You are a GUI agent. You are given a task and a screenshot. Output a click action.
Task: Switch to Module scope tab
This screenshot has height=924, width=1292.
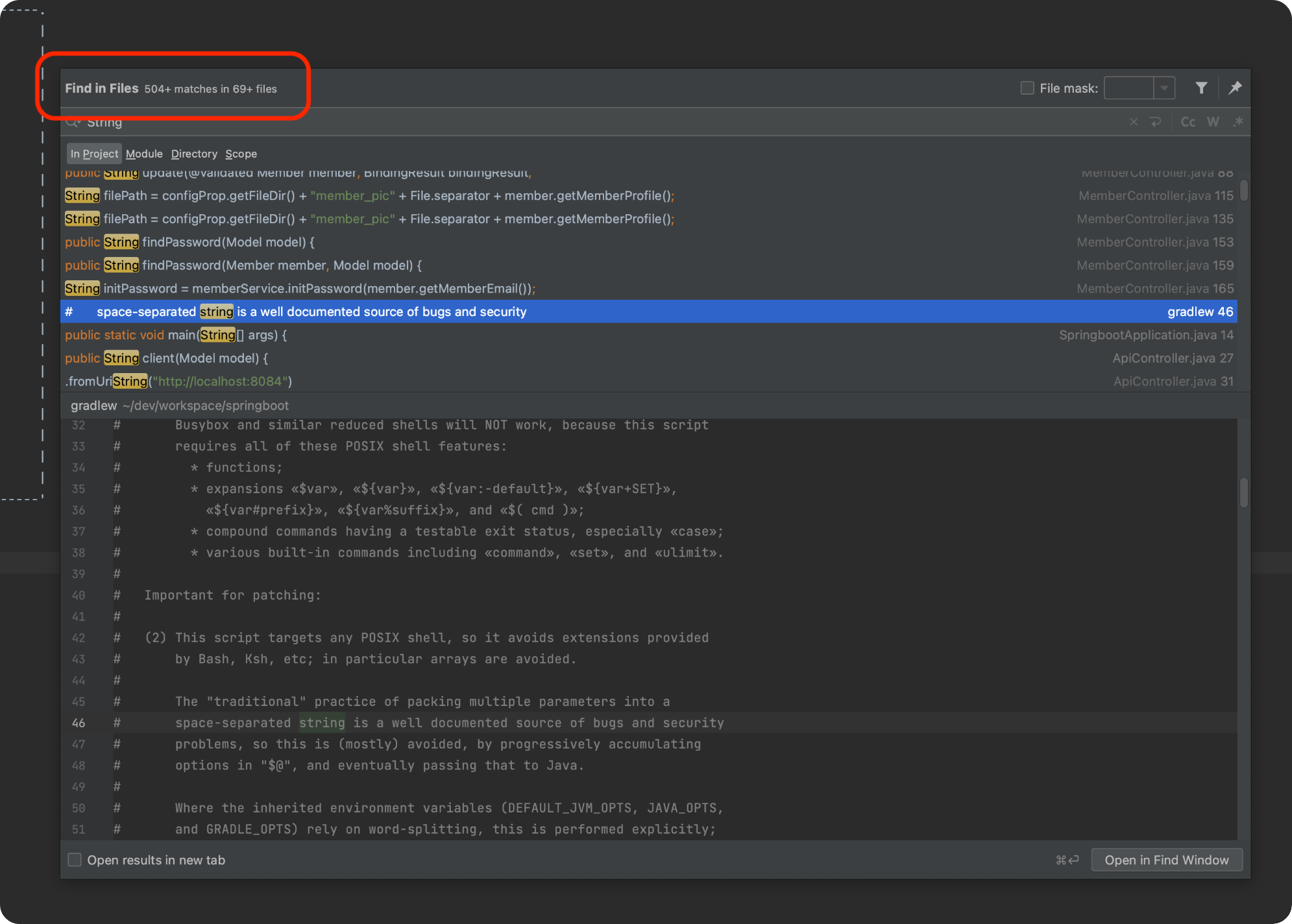[x=144, y=154]
